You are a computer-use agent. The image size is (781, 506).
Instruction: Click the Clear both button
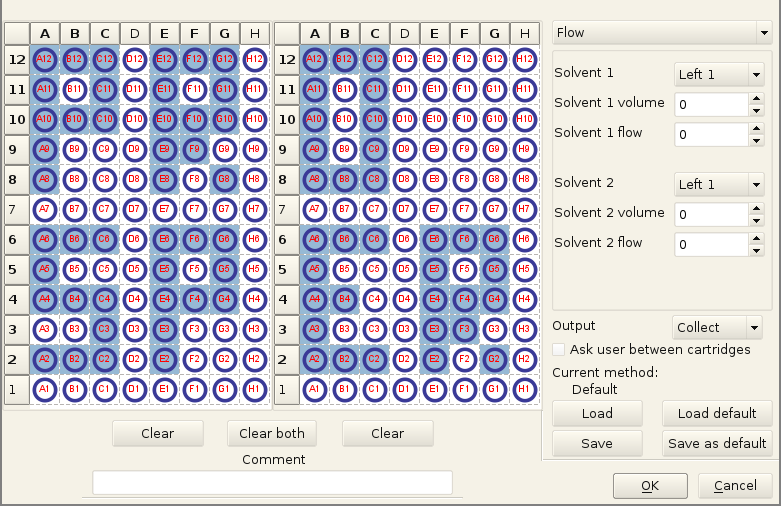tap(272, 433)
